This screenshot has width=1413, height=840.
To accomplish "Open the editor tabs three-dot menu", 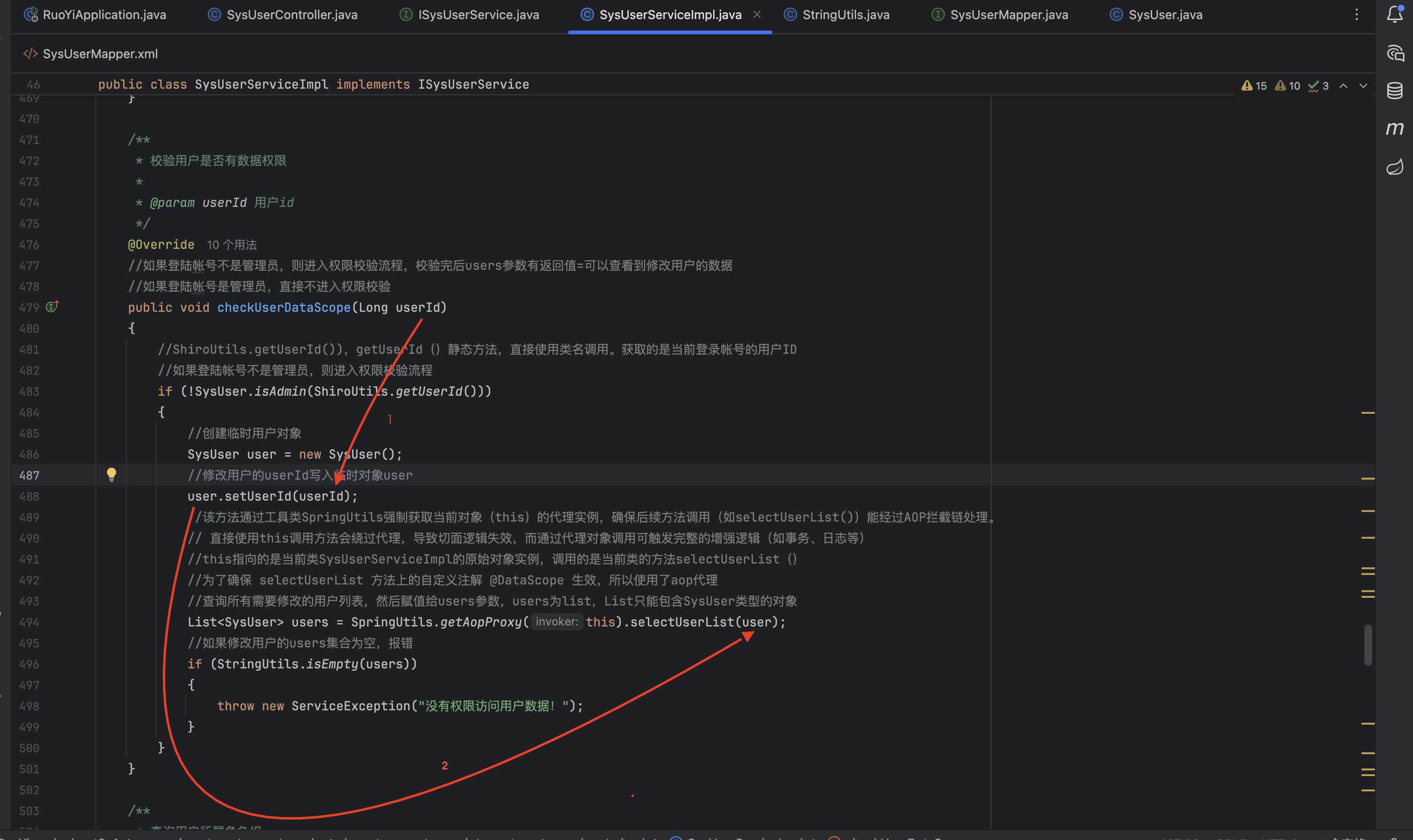I will point(1356,14).
